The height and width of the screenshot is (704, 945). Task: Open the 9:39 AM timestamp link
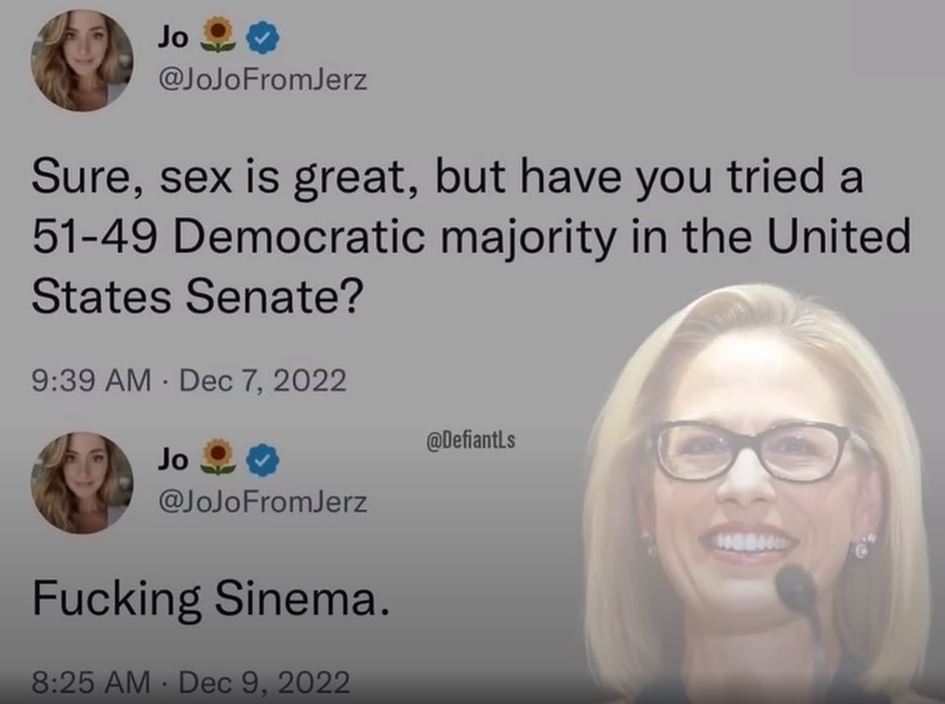coord(91,380)
